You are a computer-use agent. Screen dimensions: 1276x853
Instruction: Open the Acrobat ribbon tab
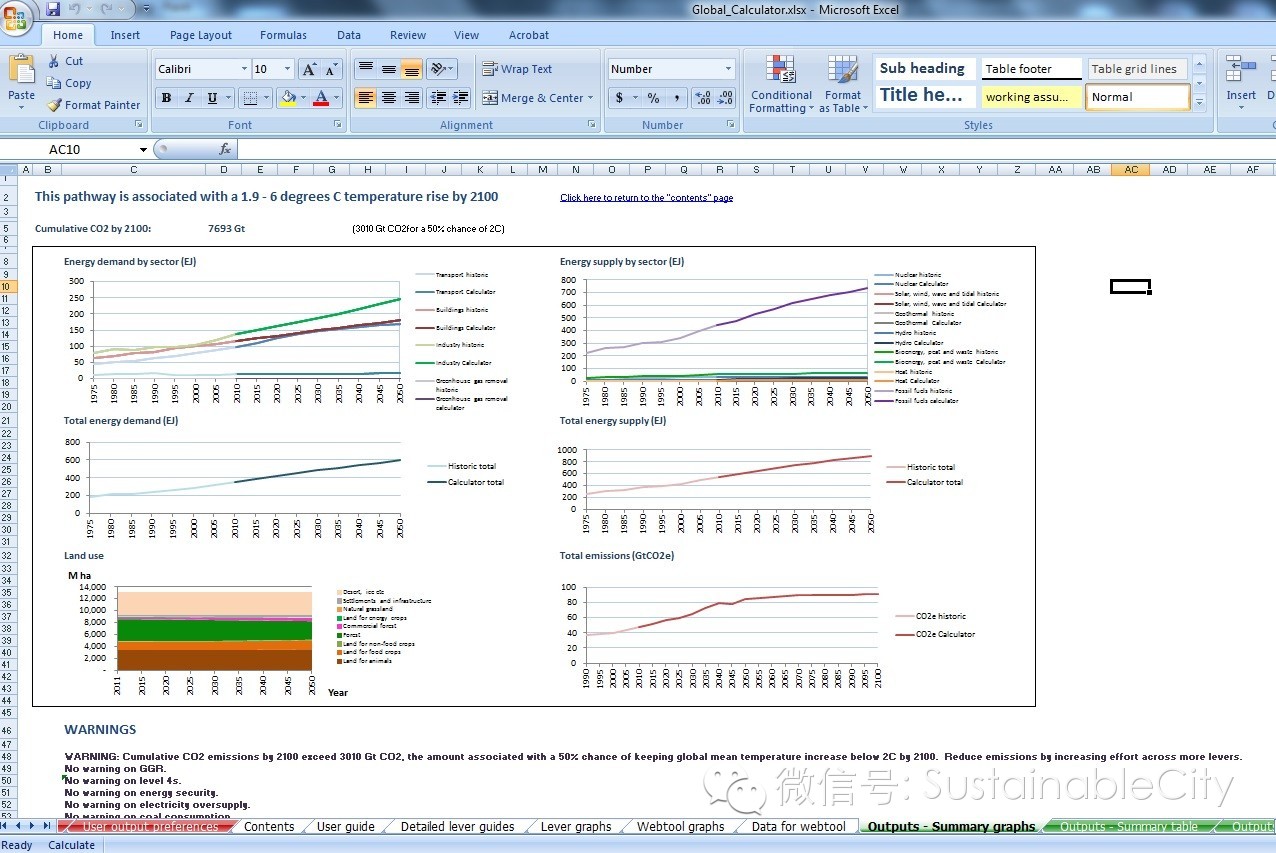pyautogui.click(x=529, y=35)
